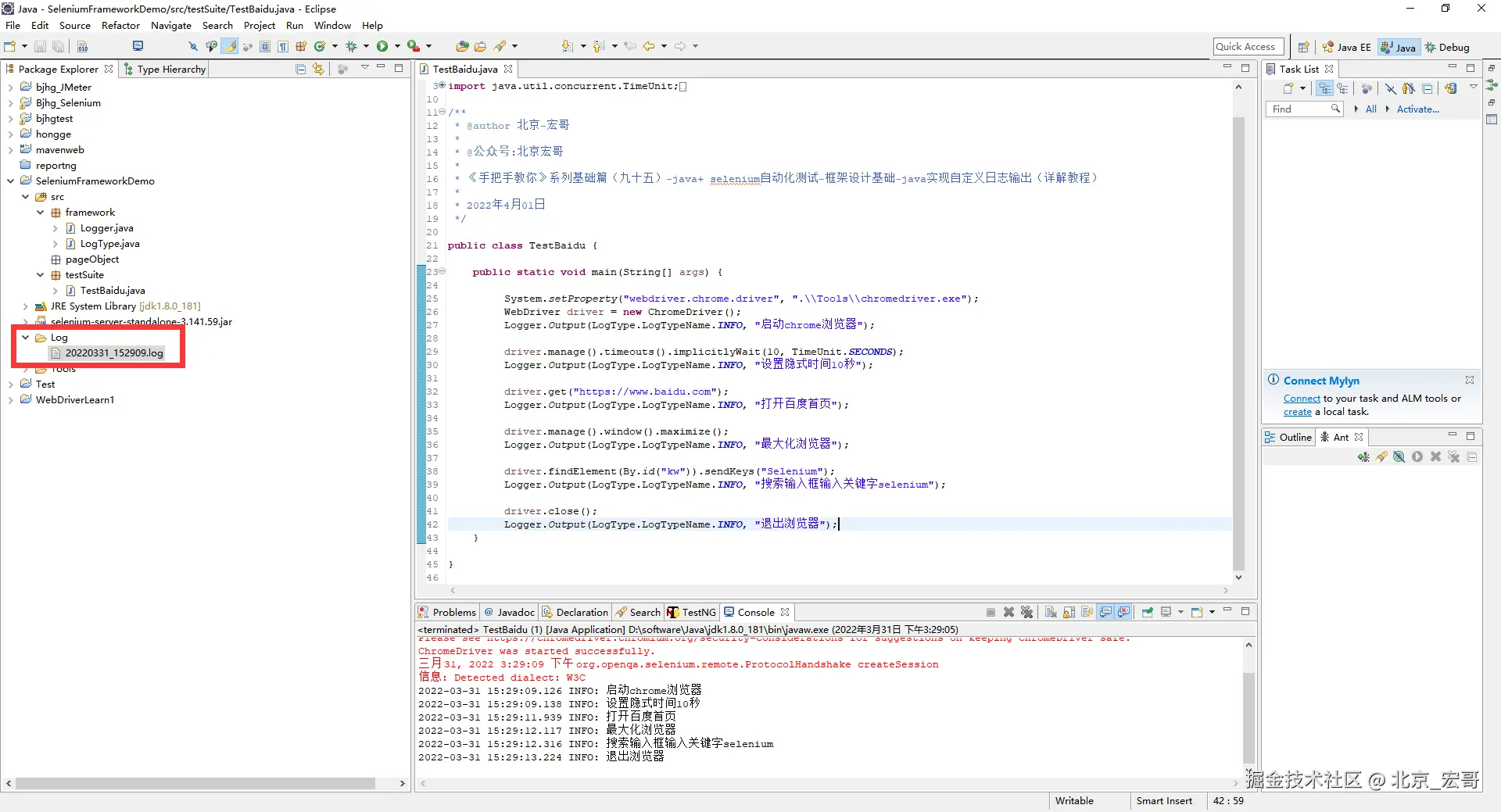
Task: Toggle Show Console on Standard Error change
Action: (1123, 612)
